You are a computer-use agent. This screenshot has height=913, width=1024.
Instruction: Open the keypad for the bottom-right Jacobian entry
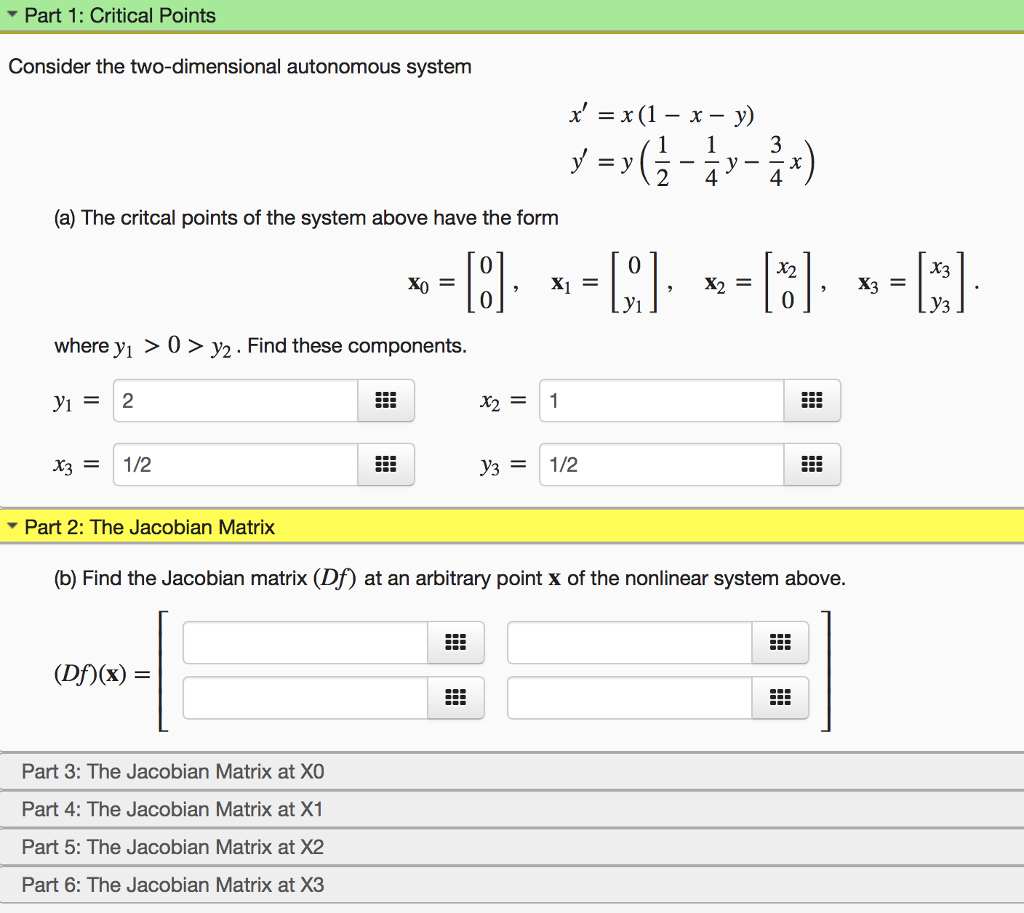pos(780,698)
